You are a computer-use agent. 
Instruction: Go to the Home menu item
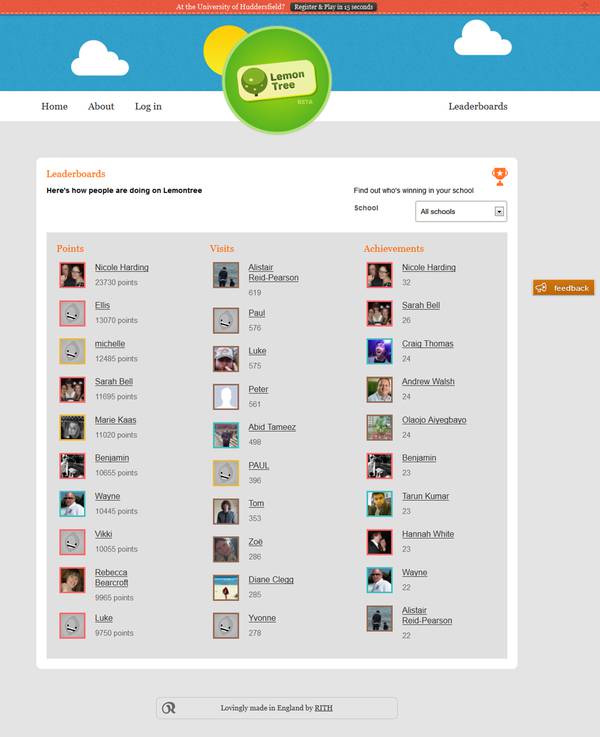(x=55, y=106)
